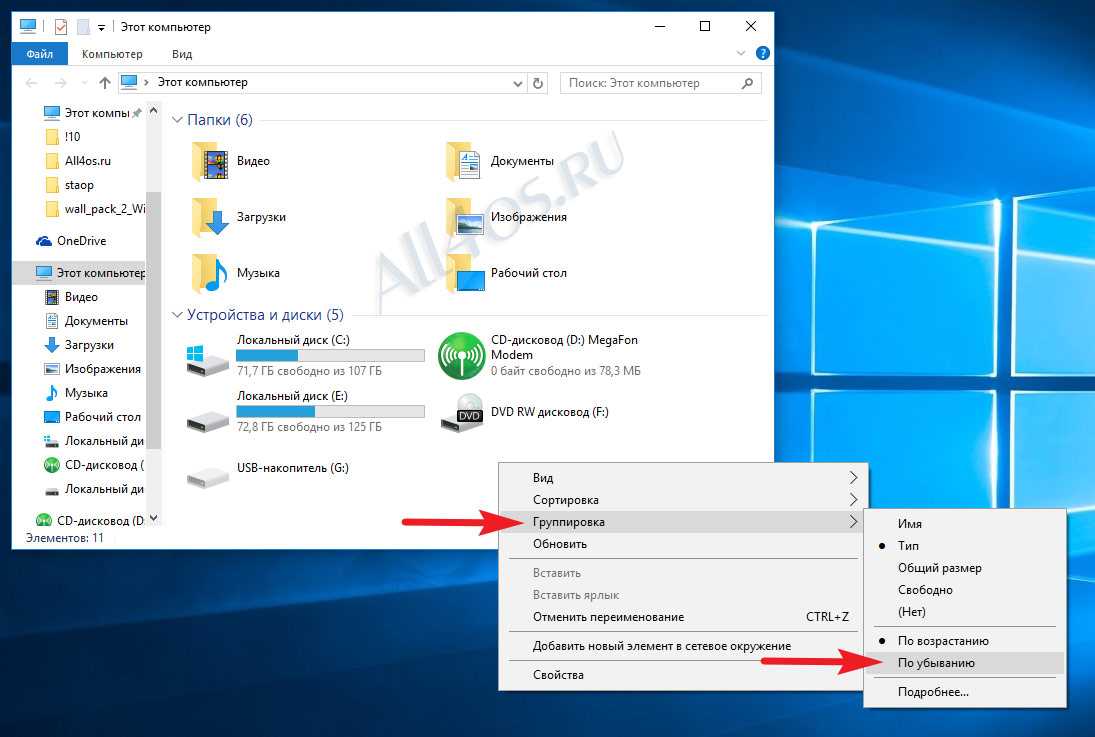The height and width of the screenshot is (737, 1095).
Task: Collapse the Папки (6) group
Action: [x=177, y=120]
